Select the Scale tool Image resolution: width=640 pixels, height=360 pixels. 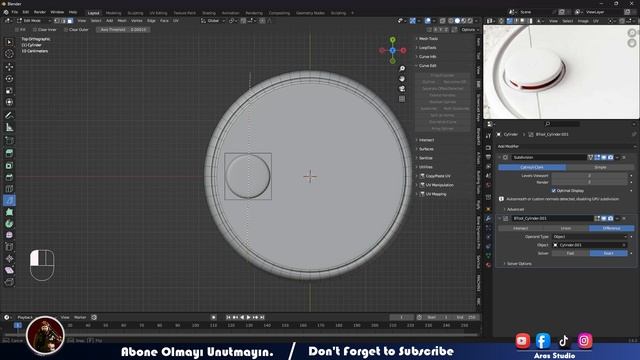pos(9,90)
